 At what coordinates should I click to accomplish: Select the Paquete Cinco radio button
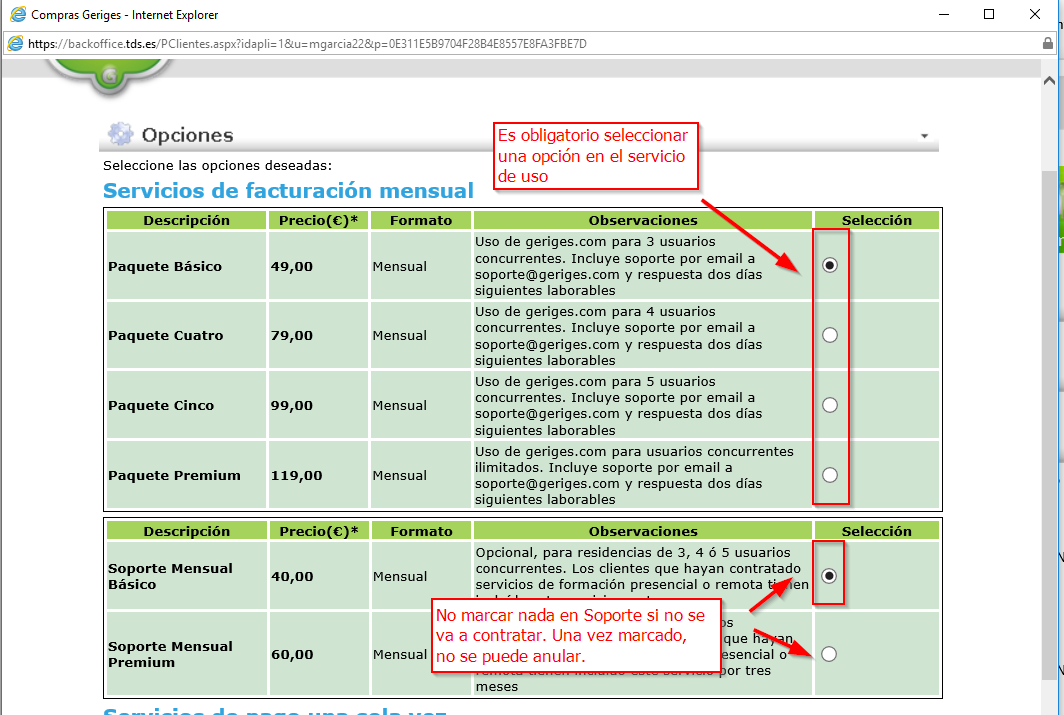click(x=829, y=405)
